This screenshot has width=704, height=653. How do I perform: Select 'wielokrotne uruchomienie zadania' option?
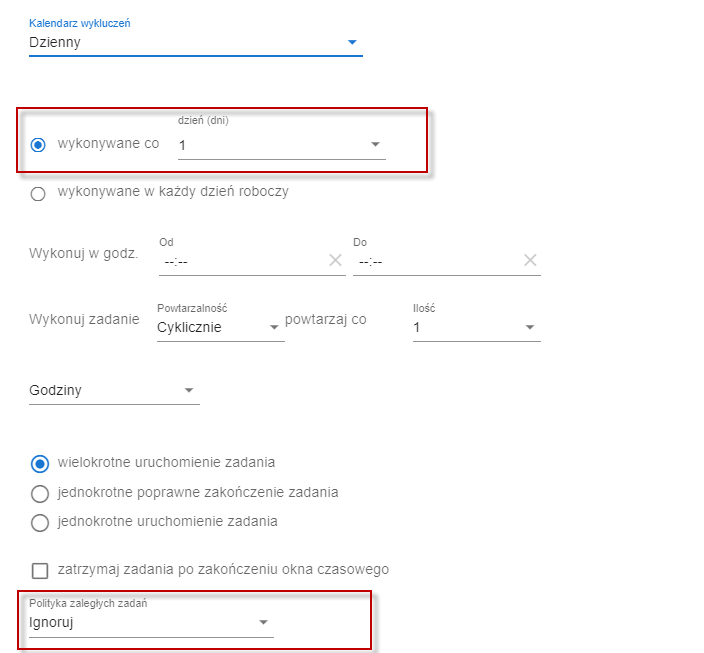tap(40, 463)
